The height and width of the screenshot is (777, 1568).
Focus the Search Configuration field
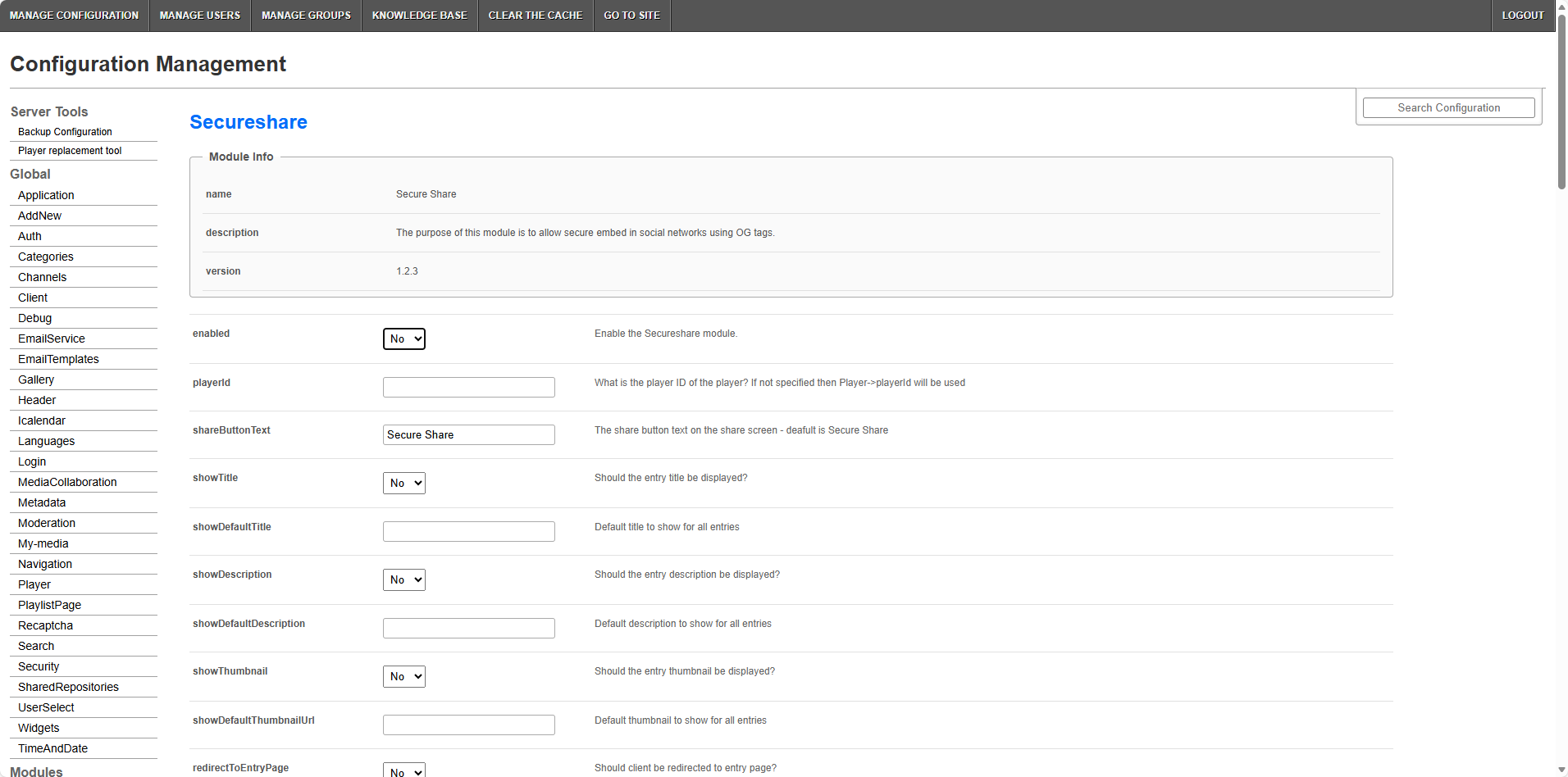pyautogui.click(x=1449, y=108)
